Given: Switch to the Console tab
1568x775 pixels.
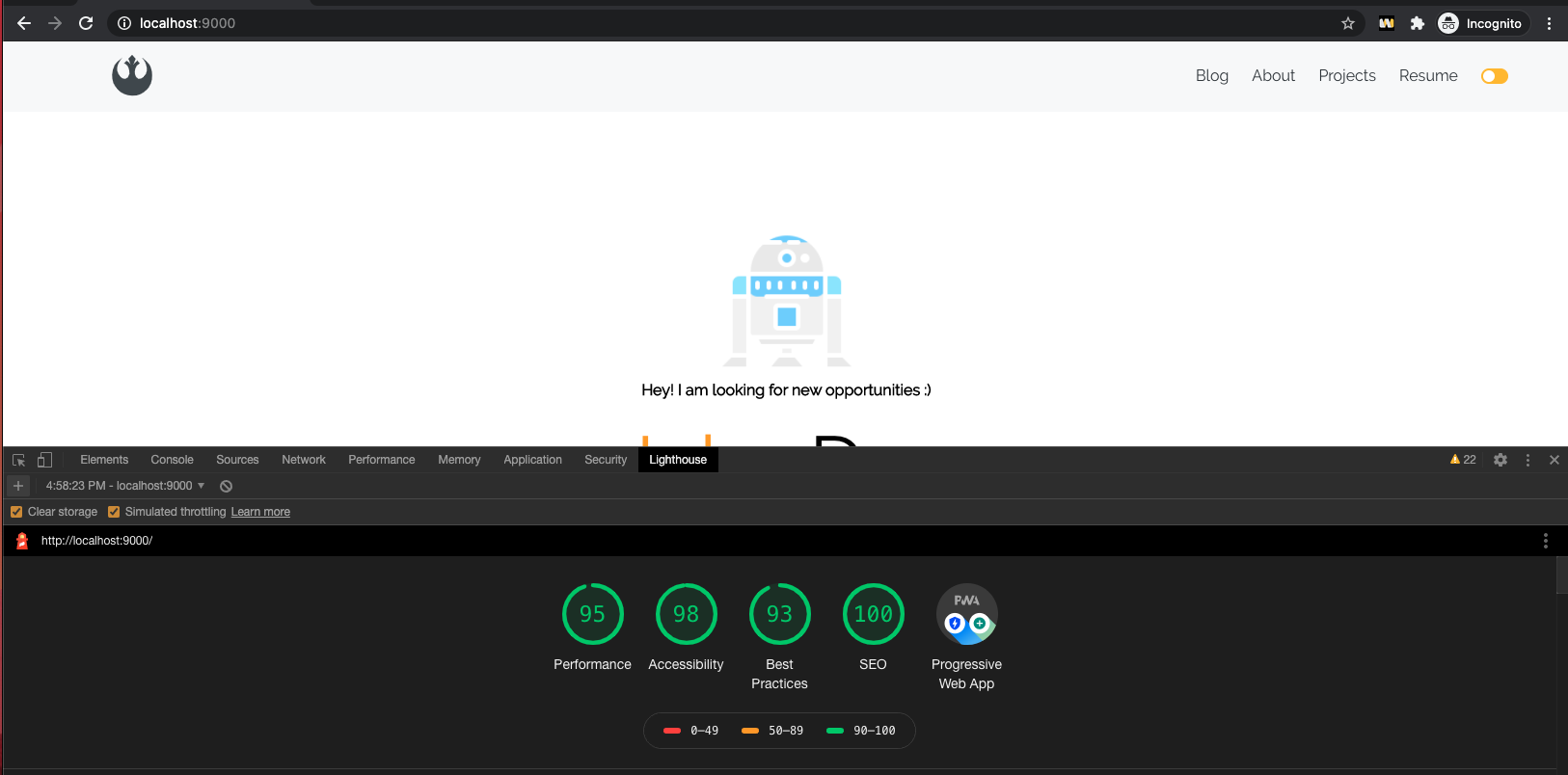Looking at the screenshot, I should pos(172,460).
